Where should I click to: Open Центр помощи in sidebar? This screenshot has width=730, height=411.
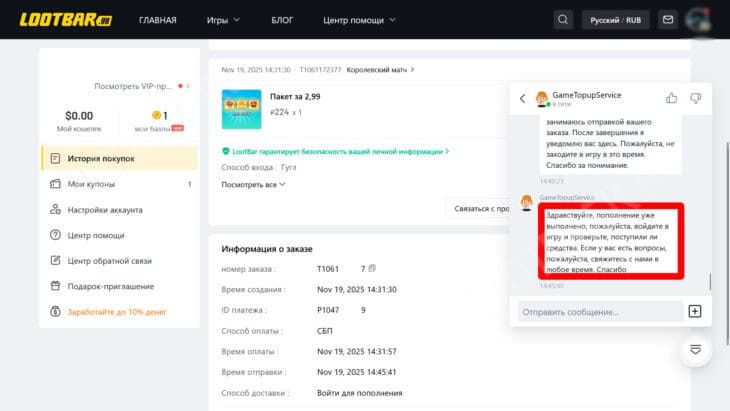[119, 235]
